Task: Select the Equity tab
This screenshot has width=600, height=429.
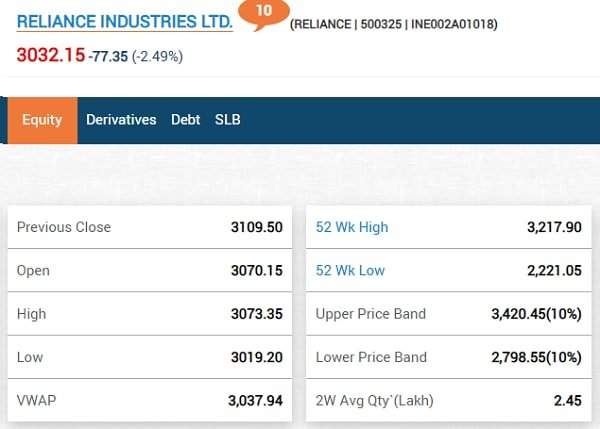Action: [42, 120]
